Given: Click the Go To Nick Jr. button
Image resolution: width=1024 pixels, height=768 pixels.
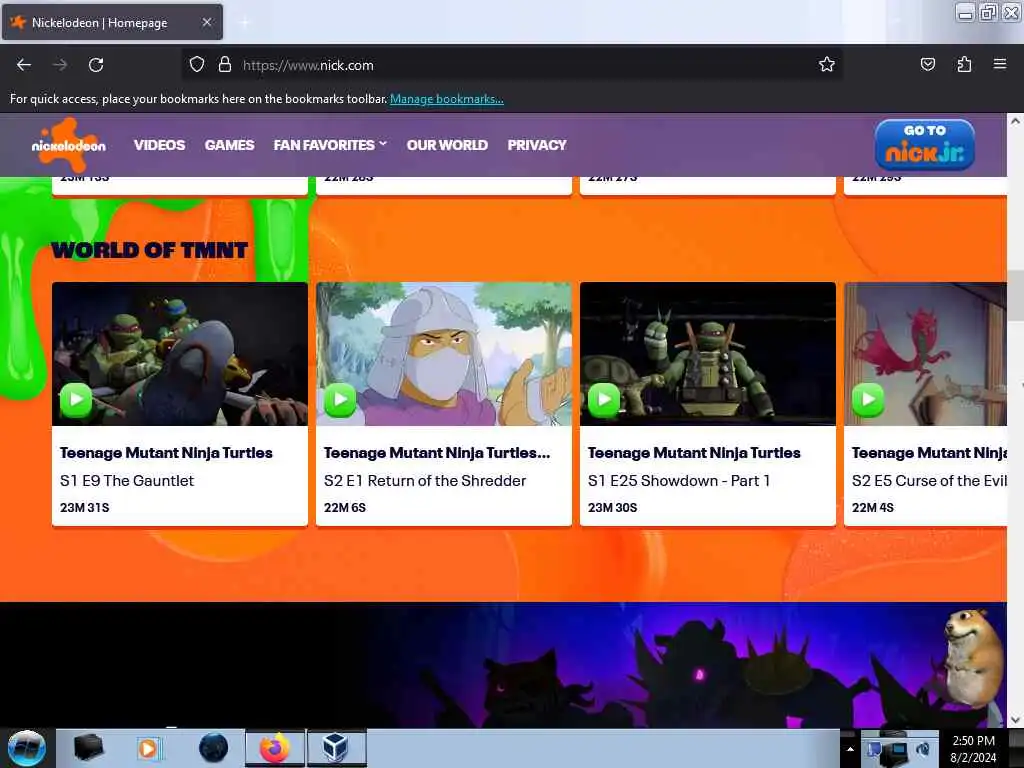Looking at the screenshot, I should click(x=925, y=145).
